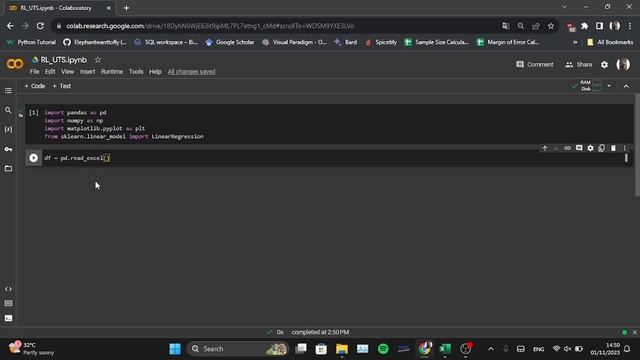
Task: Open the Insert menu
Action: (x=87, y=71)
